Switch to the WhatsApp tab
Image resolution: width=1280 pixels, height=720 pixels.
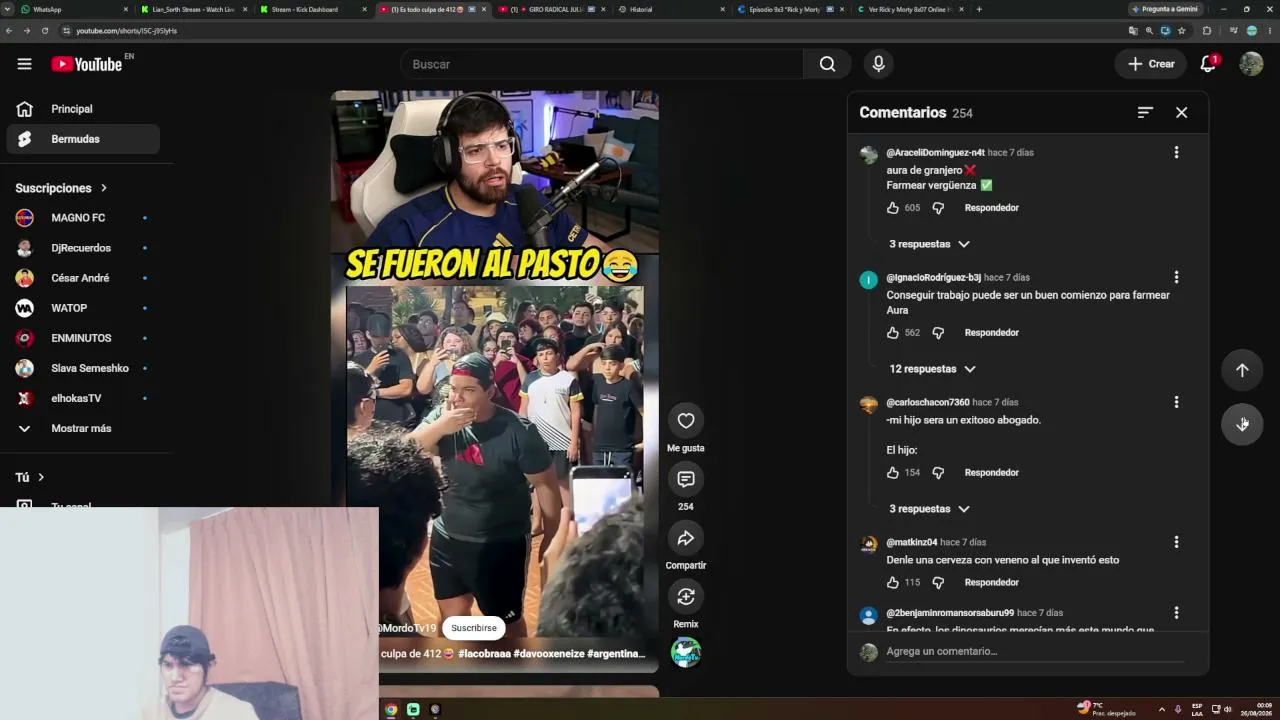pos(76,9)
